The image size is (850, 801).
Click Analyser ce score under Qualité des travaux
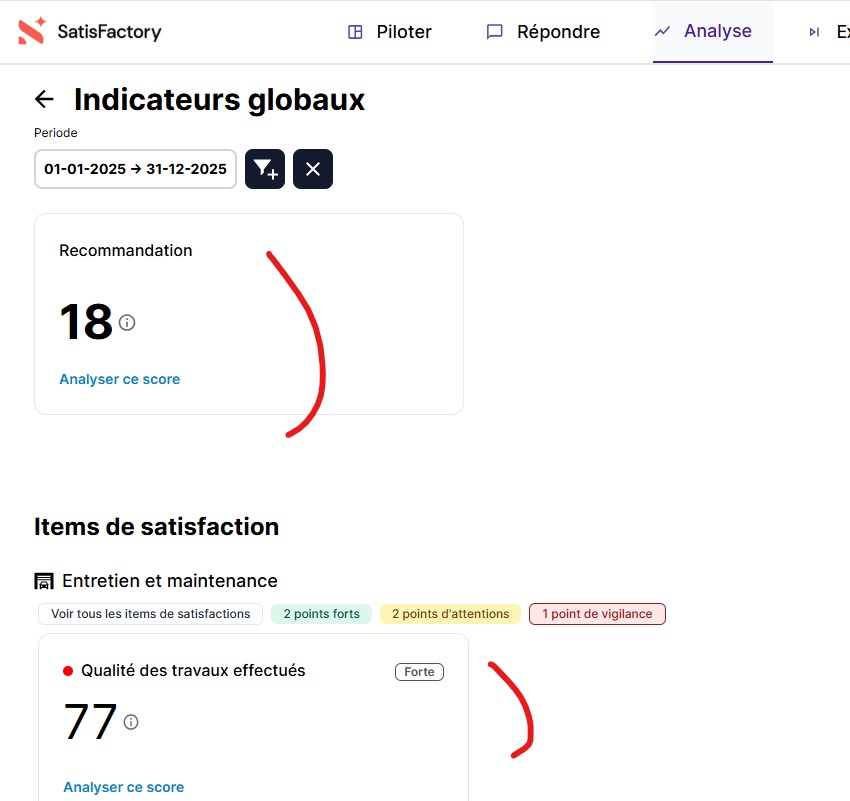coord(124,787)
